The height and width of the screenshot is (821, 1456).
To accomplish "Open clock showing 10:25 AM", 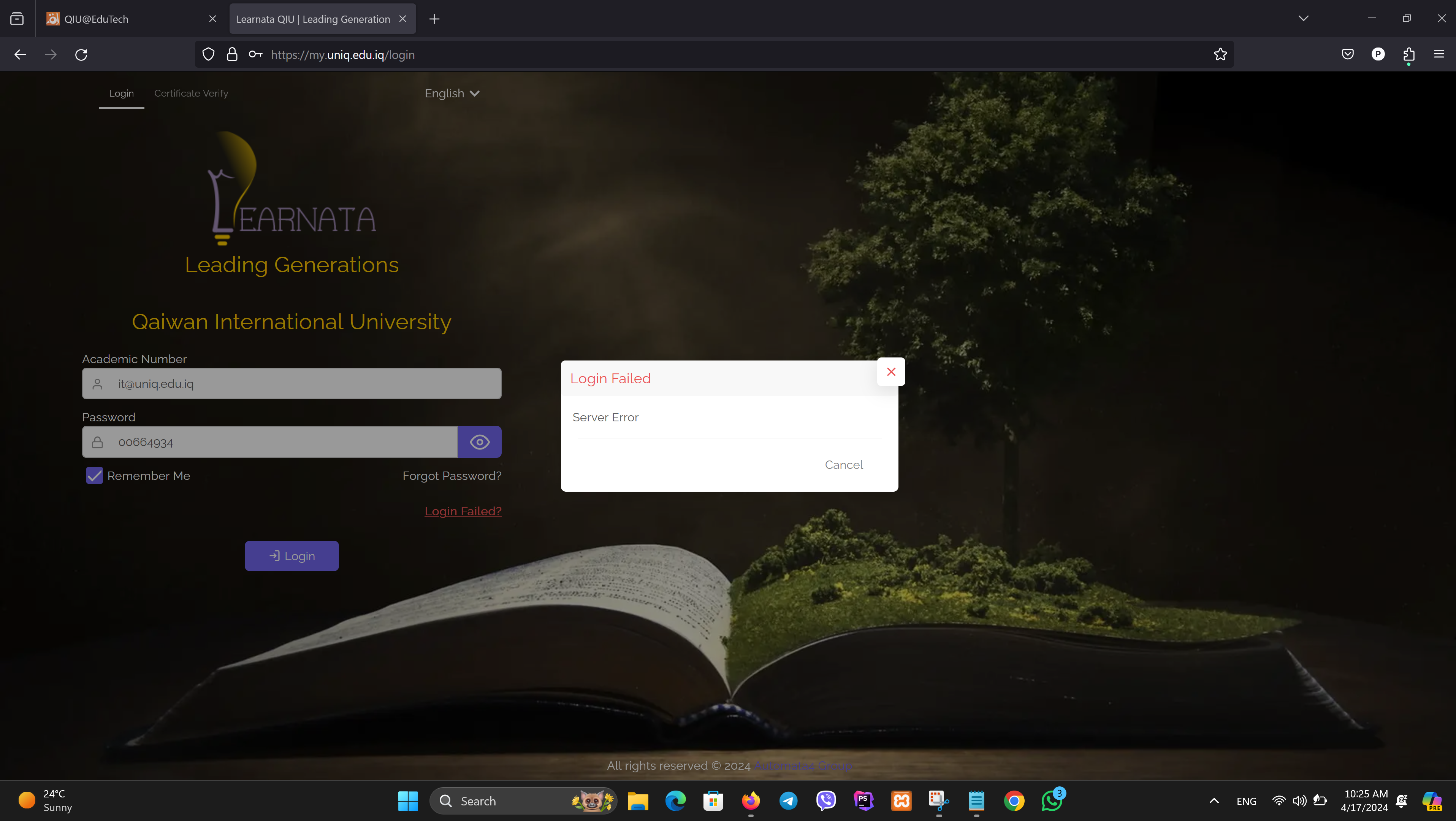I will point(1365,800).
